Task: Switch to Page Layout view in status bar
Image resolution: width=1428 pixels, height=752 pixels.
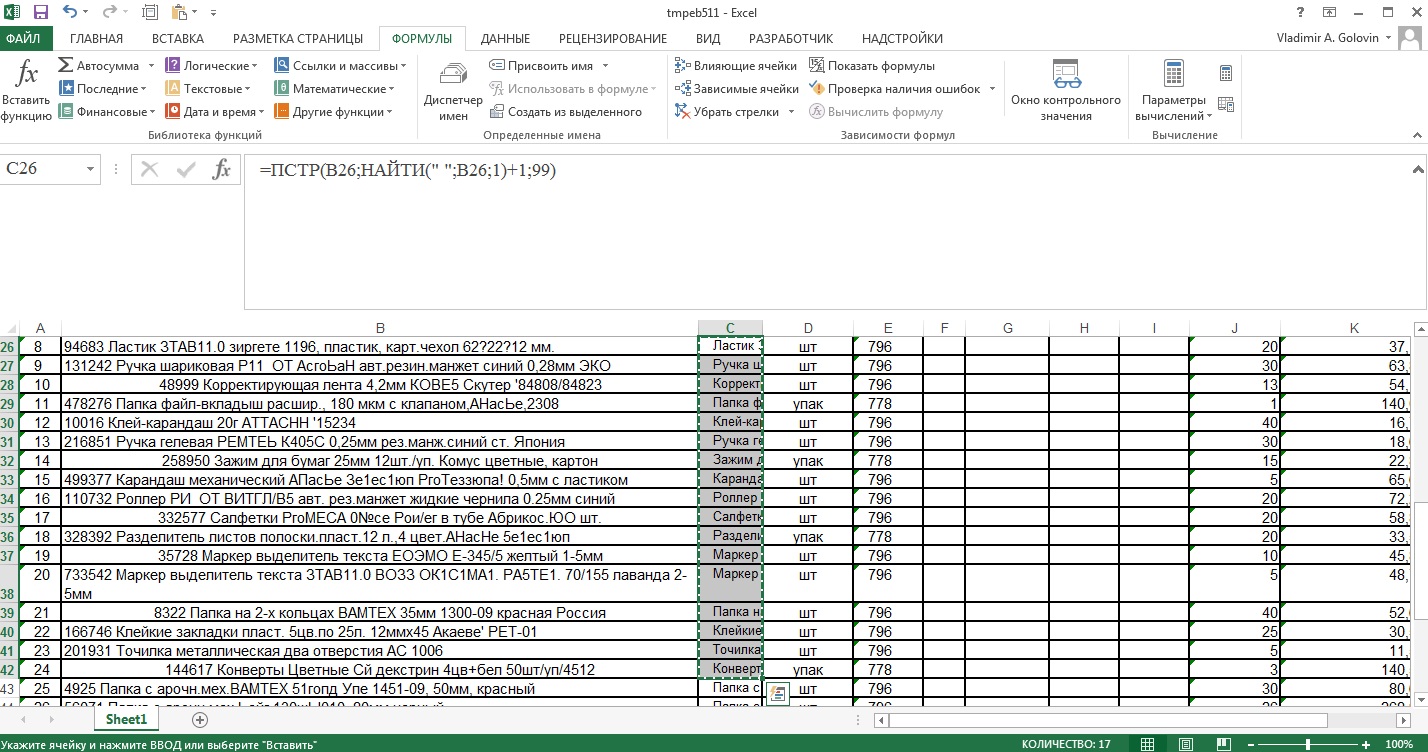Action: pos(1181,745)
